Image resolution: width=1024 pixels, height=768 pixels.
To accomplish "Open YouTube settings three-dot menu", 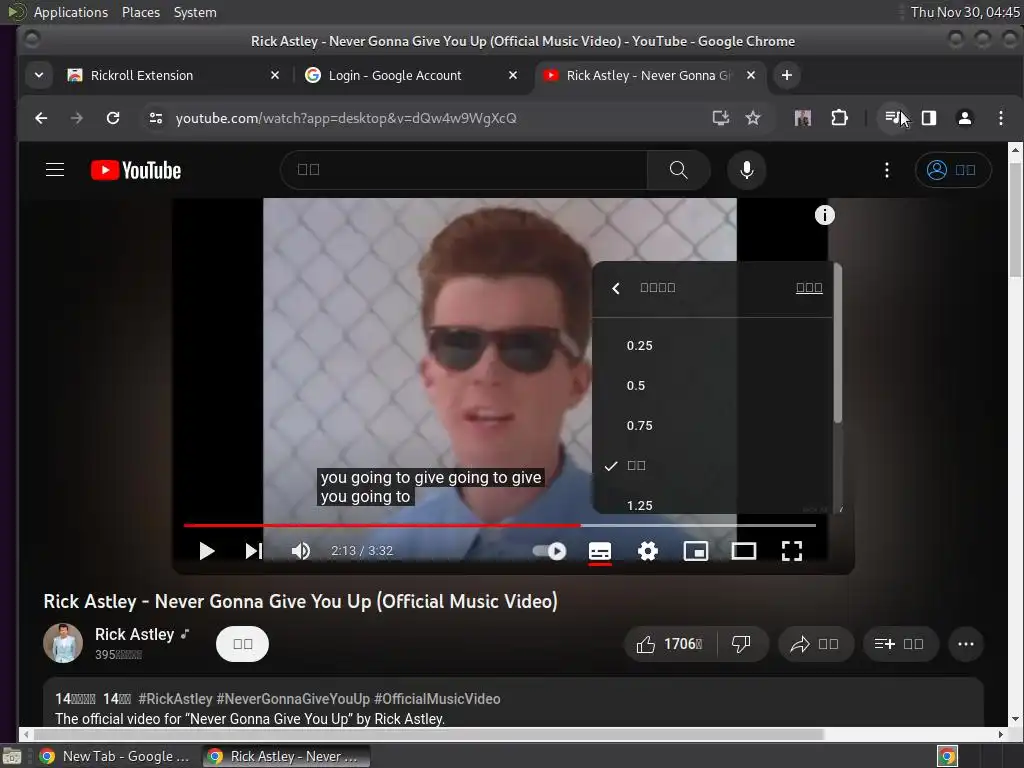I will (886, 170).
